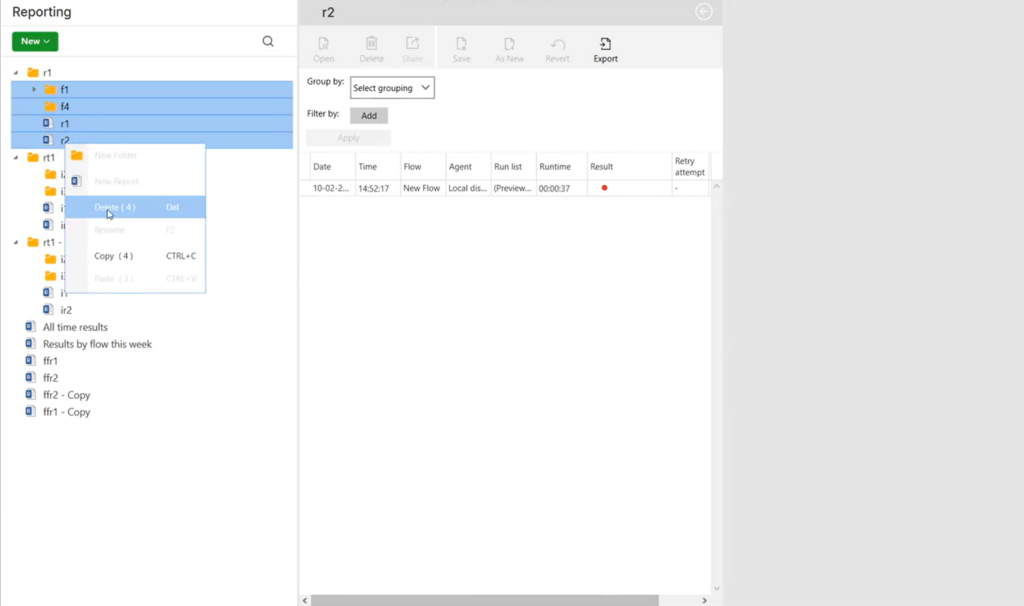Choose Delete (4) from context menu

[x=115, y=207]
